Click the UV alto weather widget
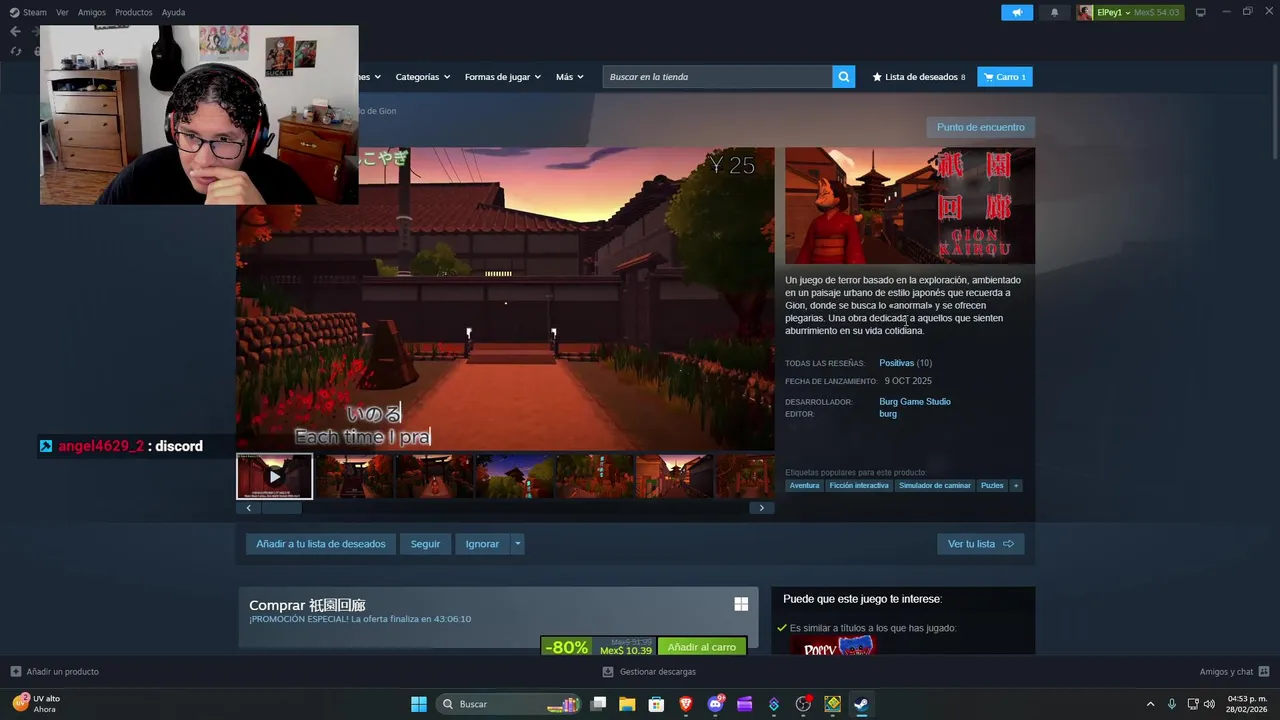The image size is (1280, 720). tap(37, 704)
